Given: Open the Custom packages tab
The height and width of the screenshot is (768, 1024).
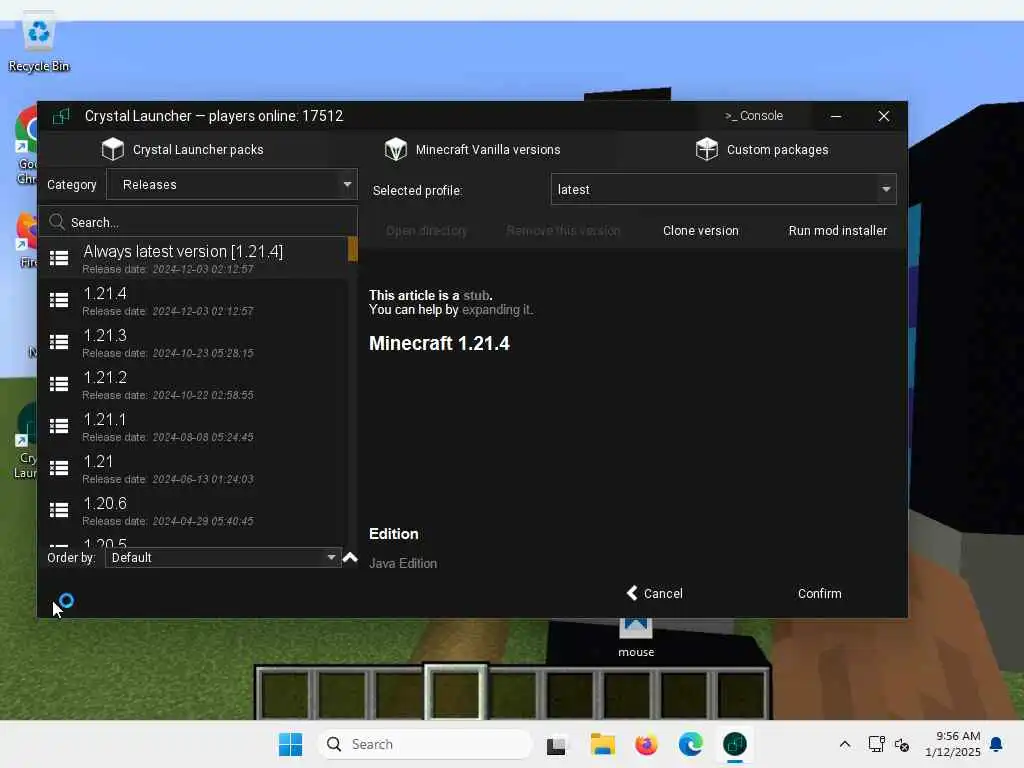Looking at the screenshot, I should point(761,150).
